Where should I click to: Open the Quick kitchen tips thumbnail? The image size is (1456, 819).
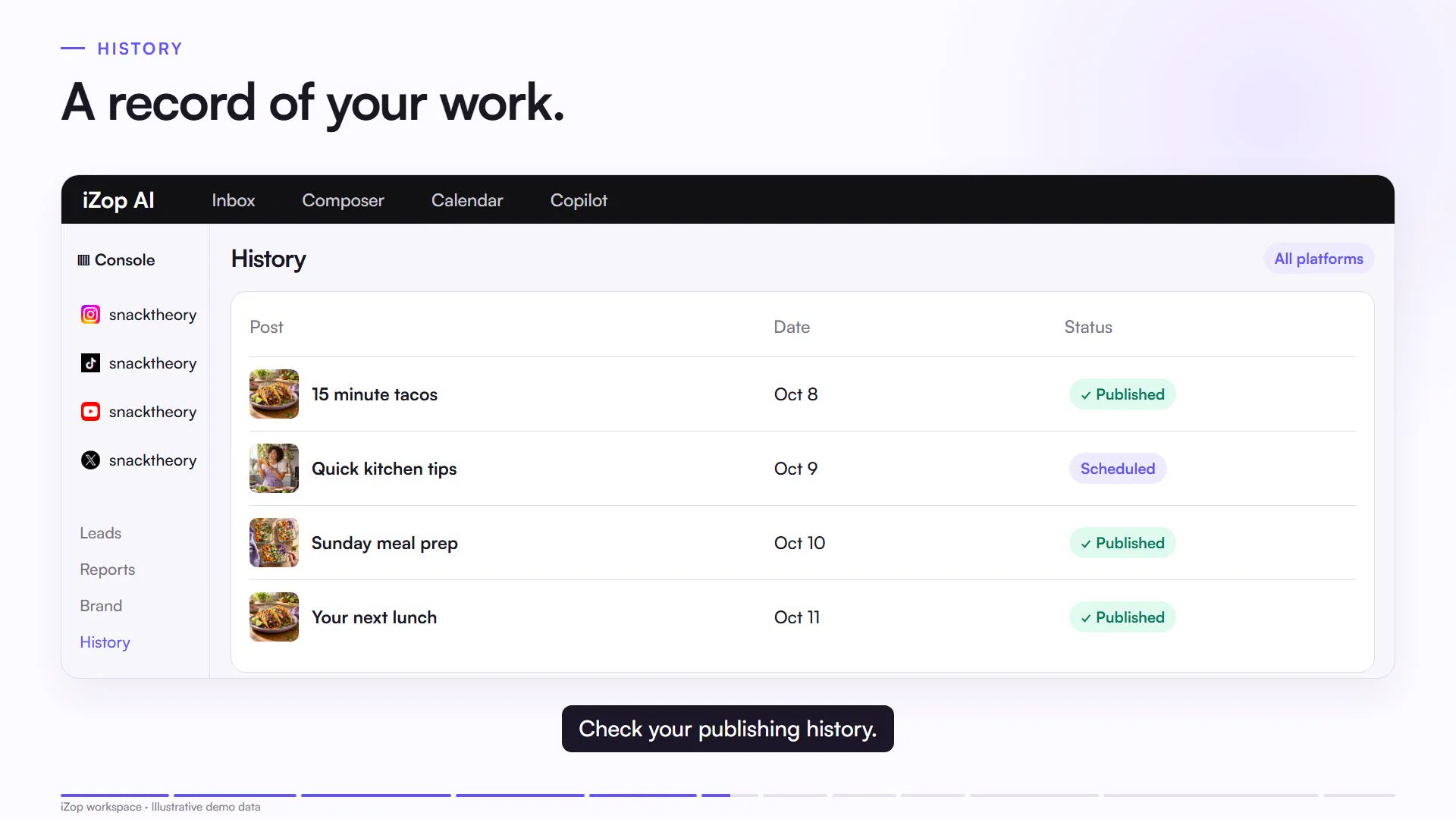click(x=274, y=469)
